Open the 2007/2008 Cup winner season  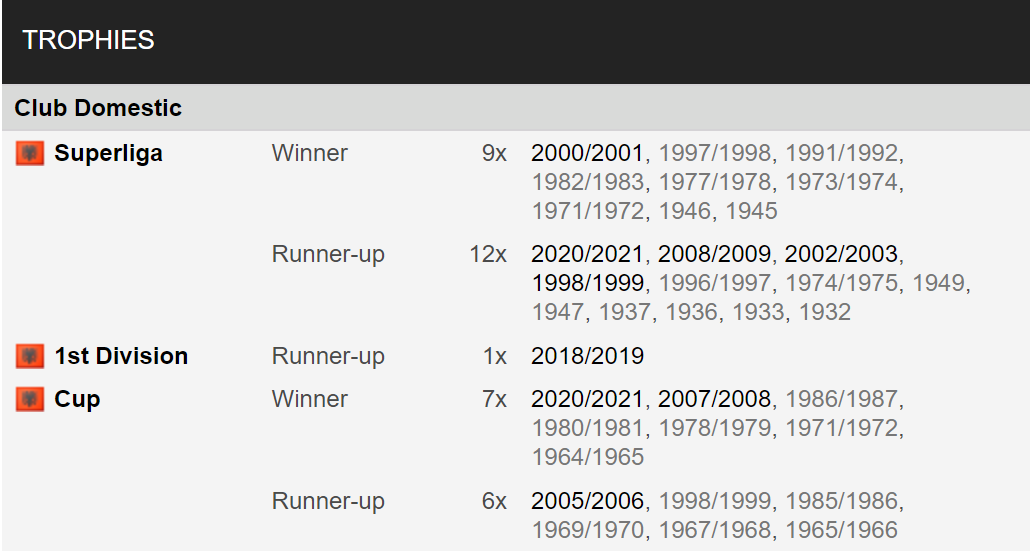tap(714, 399)
